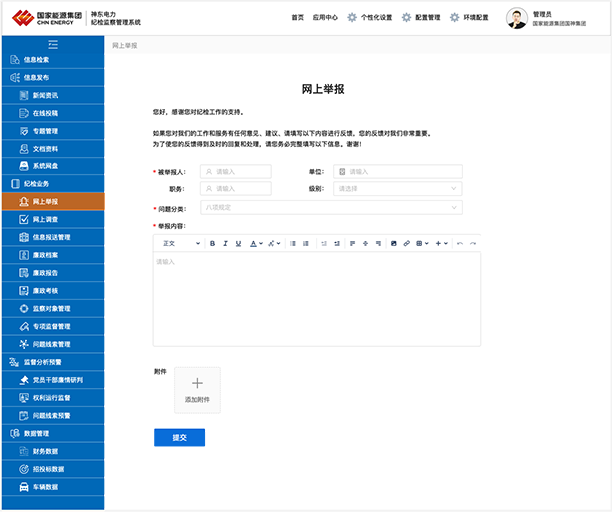
Task: Open 网上调查 in the sidebar
Action: [x=53, y=219]
